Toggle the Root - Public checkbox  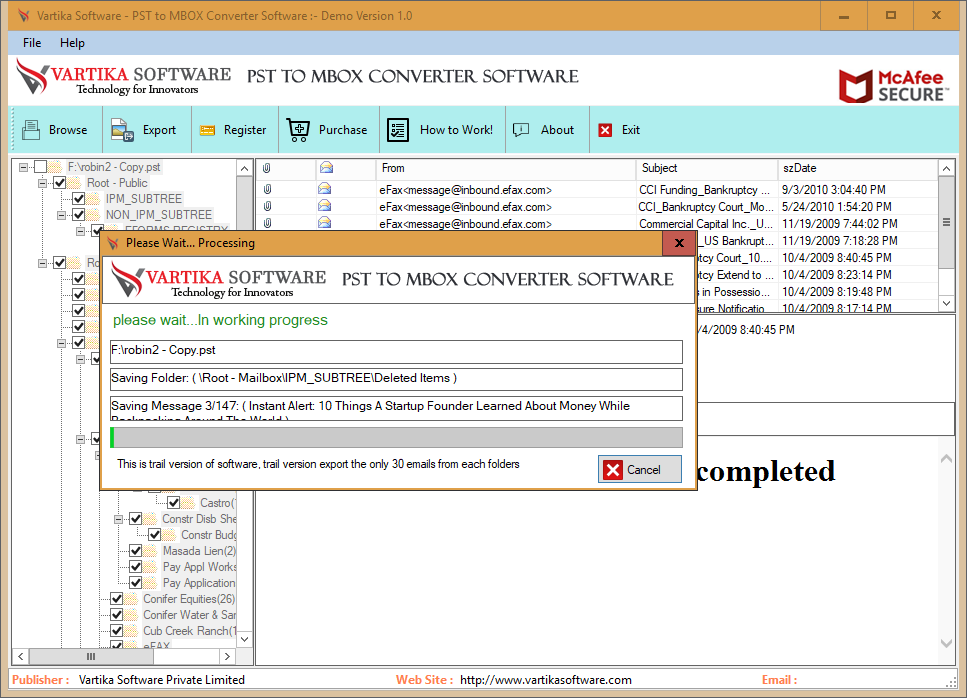point(60,183)
